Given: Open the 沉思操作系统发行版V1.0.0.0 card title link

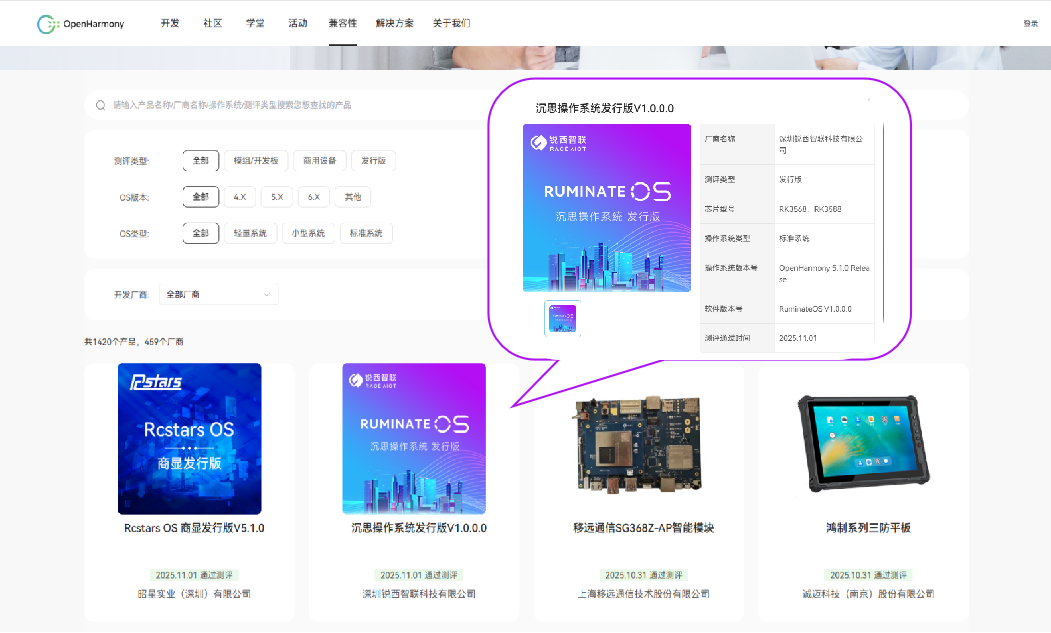Looking at the screenshot, I should 419,527.
